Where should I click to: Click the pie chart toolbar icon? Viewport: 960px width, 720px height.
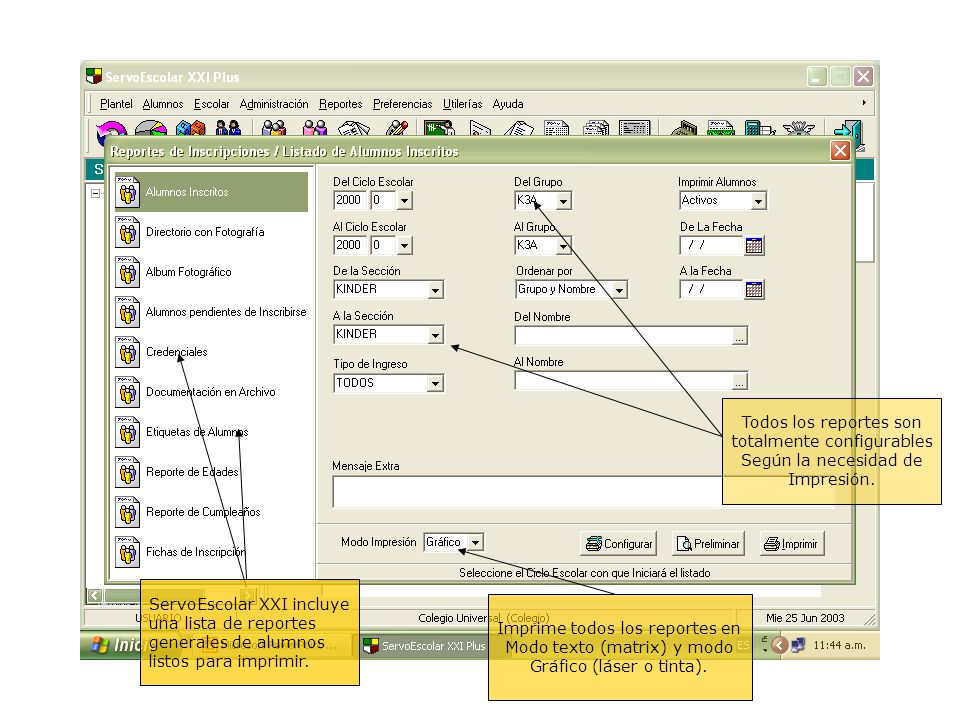coord(151,129)
